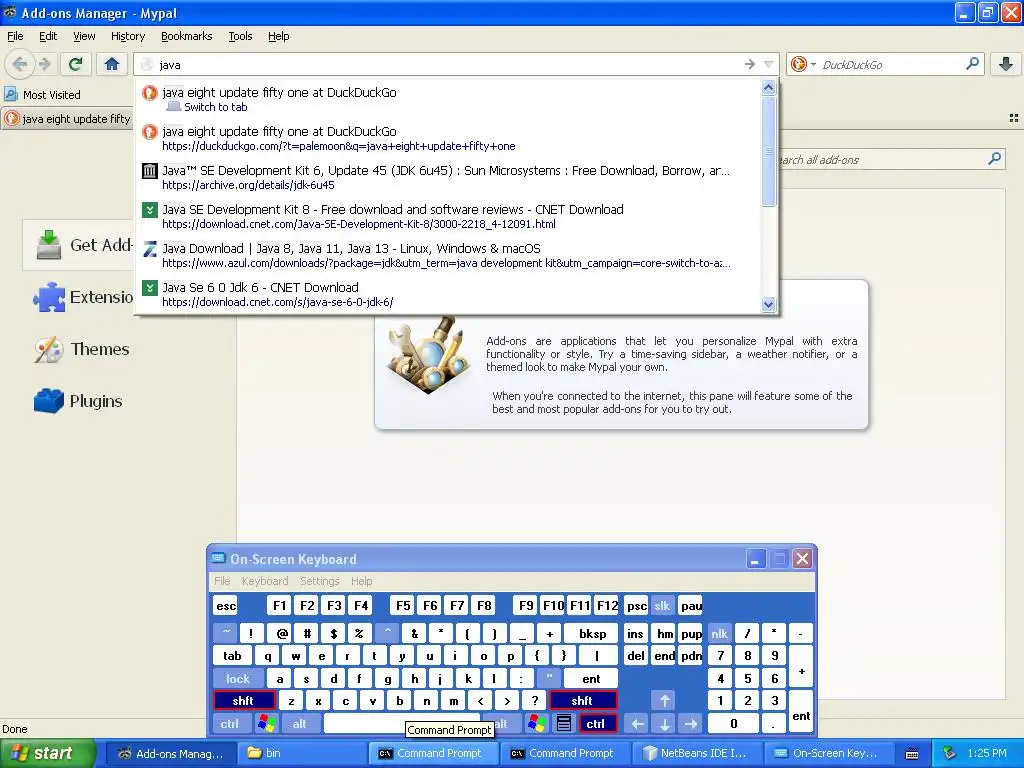The height and width of the screenshot is (768, 1024).
Task: Click the DuckDuckGo search field
Action: point(889,65)
